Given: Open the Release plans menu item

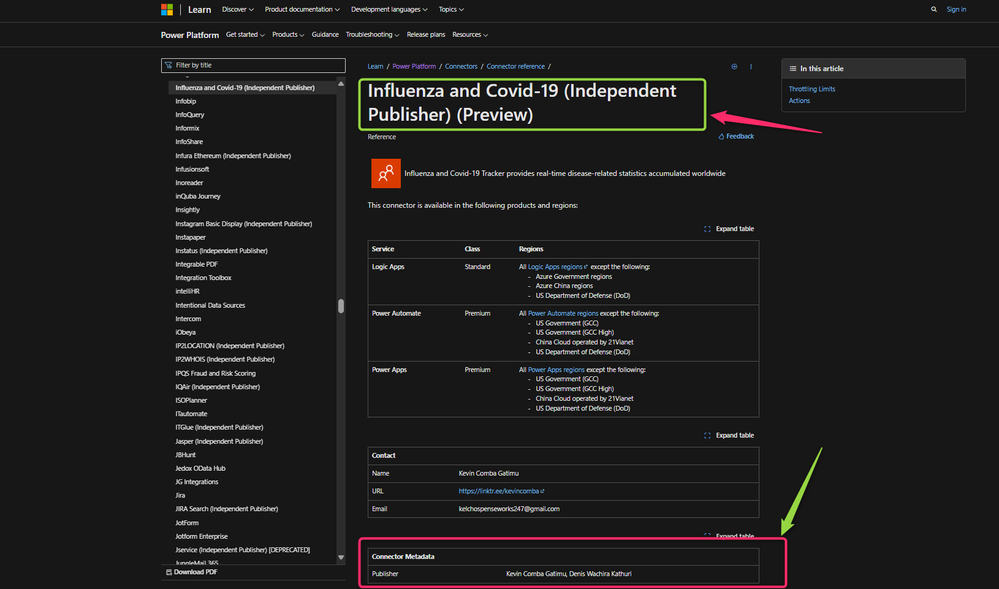Looking at the screenshot, I should [x=426, y=35].
